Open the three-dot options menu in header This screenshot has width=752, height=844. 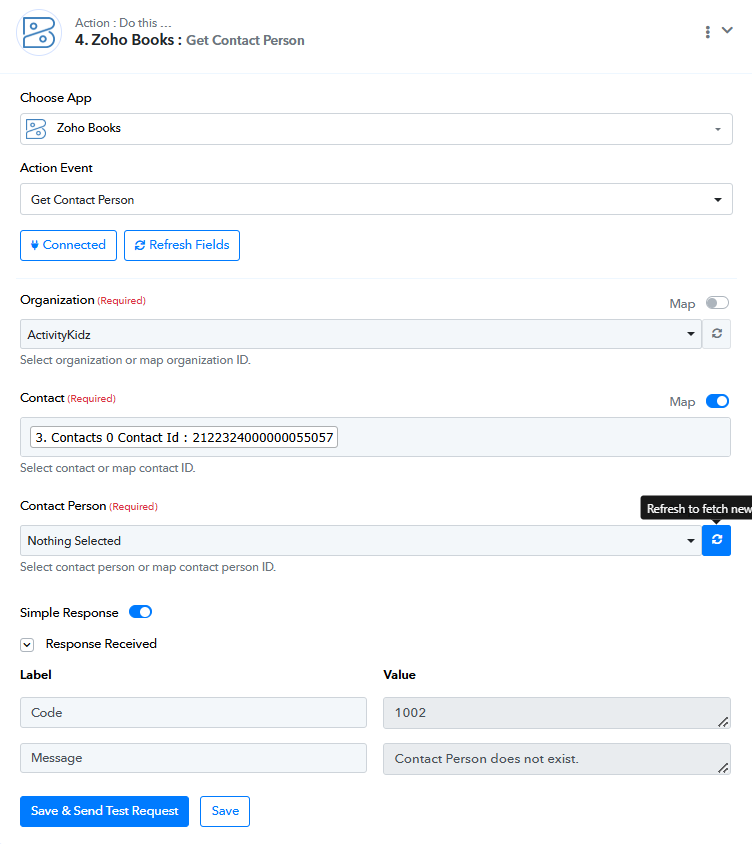707,32
